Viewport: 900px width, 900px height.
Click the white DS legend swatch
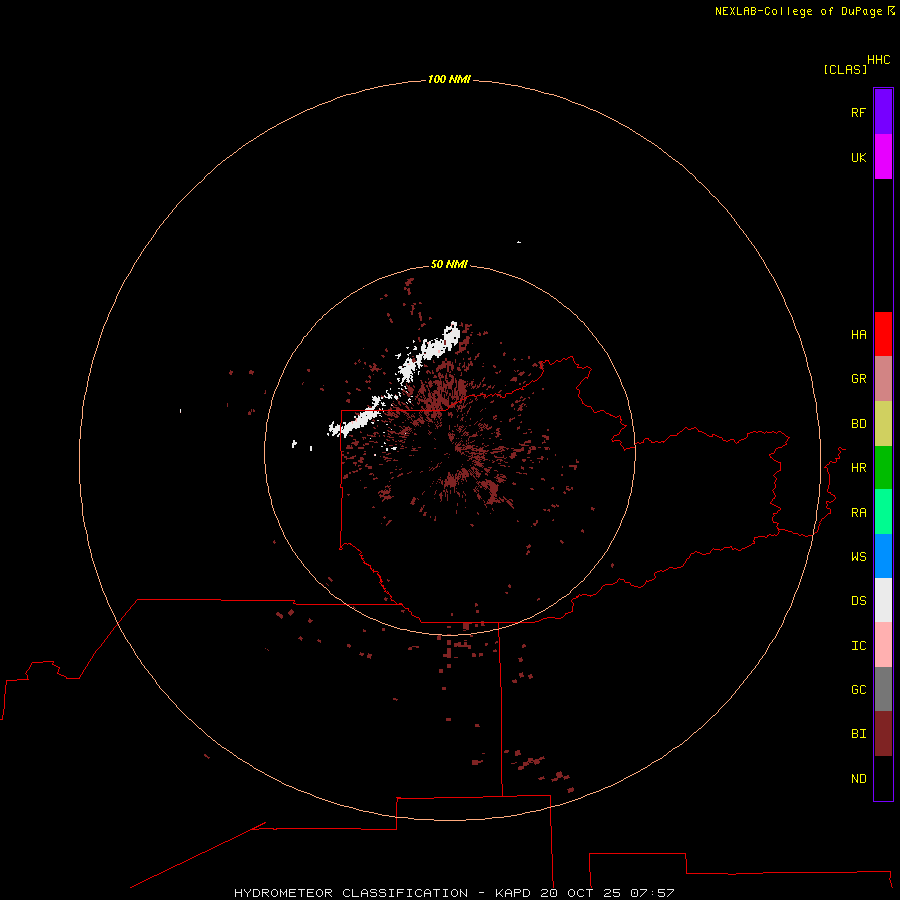click(883, 600)
